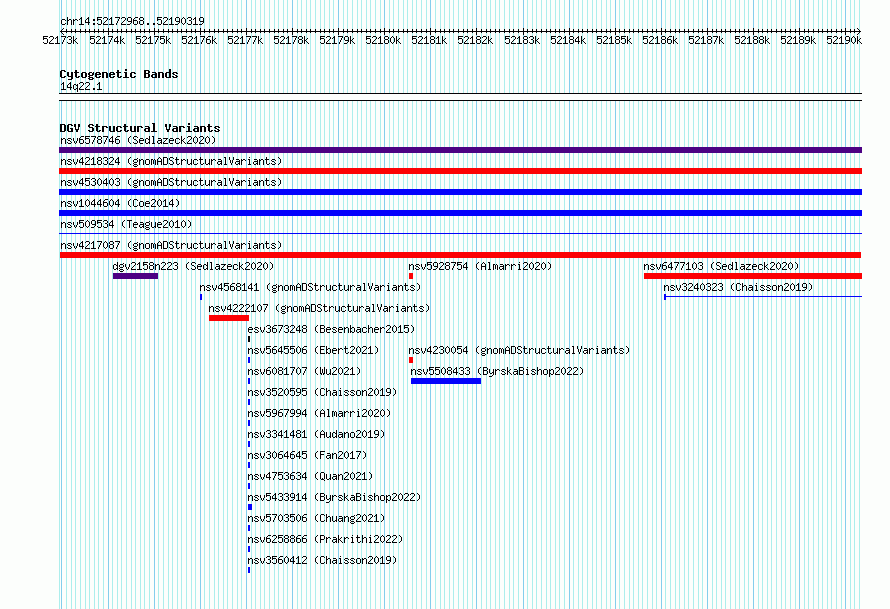Open nsv4218324 (gnomADStructuralVariants) label
Image resolution: width=890 pixels, height=609 pixels.
click(171, 161)
